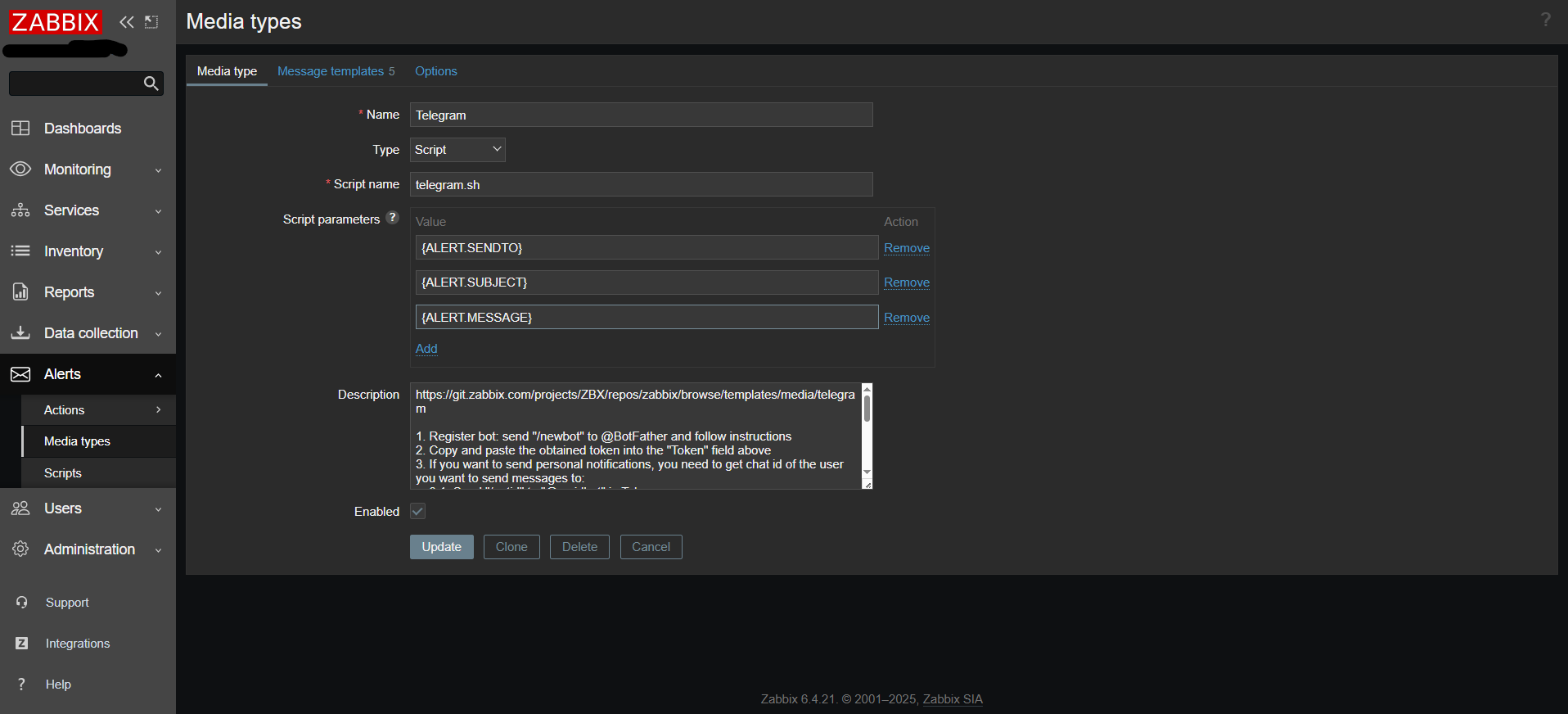Collapse the Alerts menu chevron
Screen dimensions: 1568x714
click(x=159, y=375)
